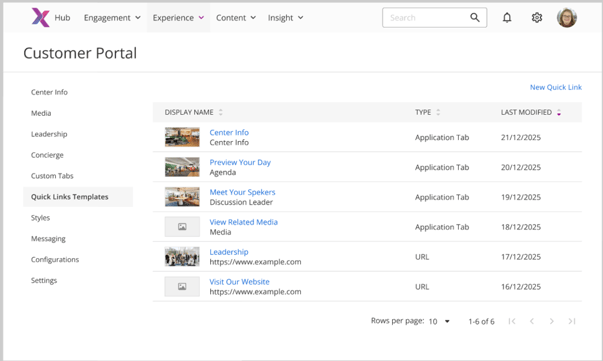Open Styles sidebar section

(40, 218)
